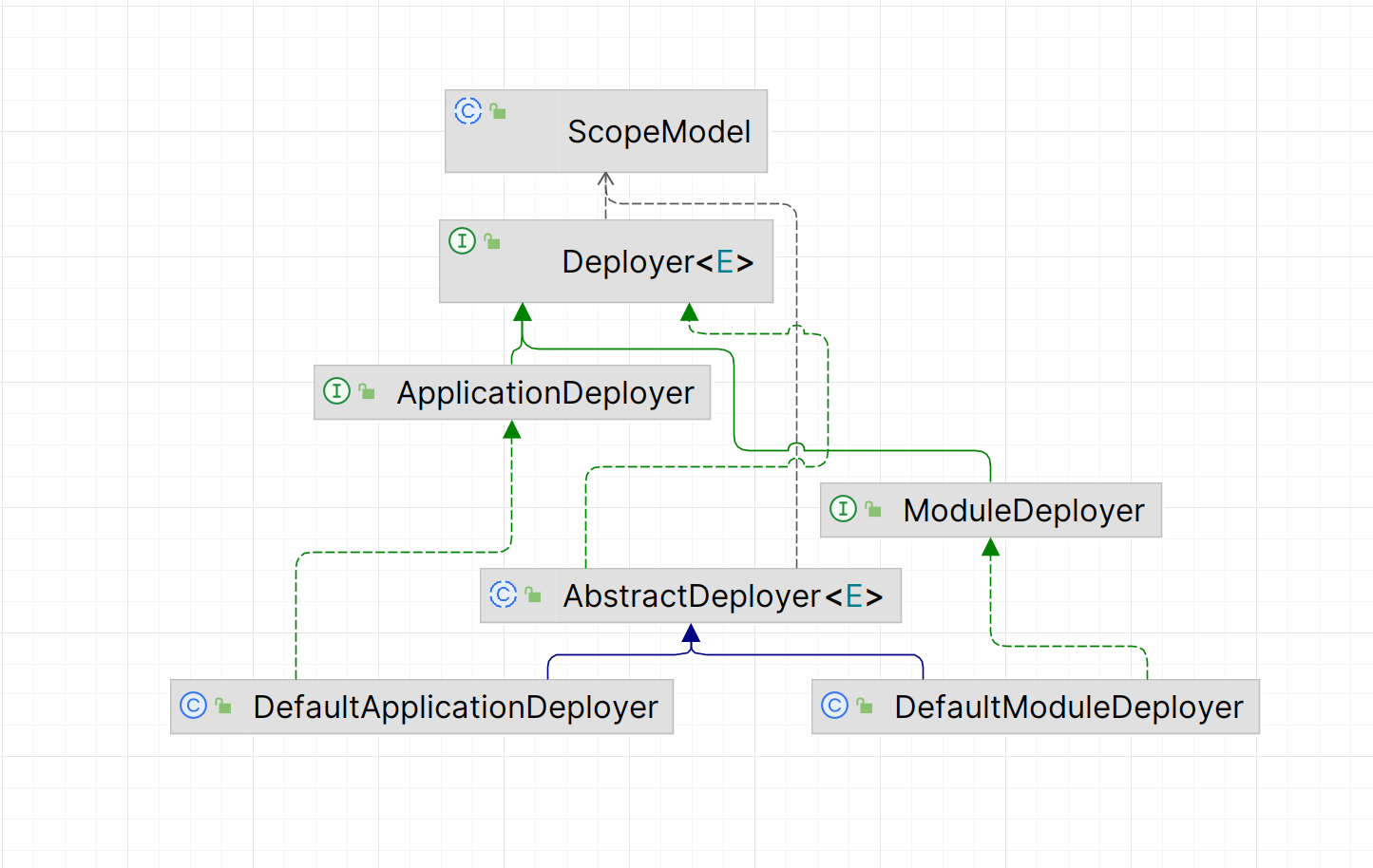This screenshot has width=1373, height=868.
Task: Click the lock icon on DefaultModuleDeployer
Action: (865, 706)
